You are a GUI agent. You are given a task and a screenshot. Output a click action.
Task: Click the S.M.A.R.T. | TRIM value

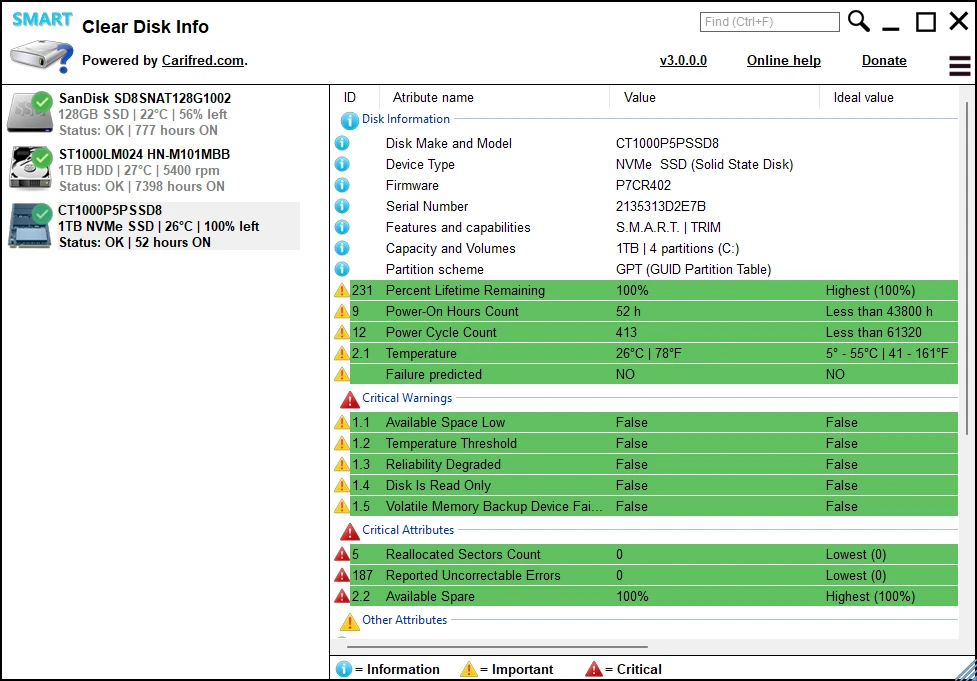click(x=668, y=227)
